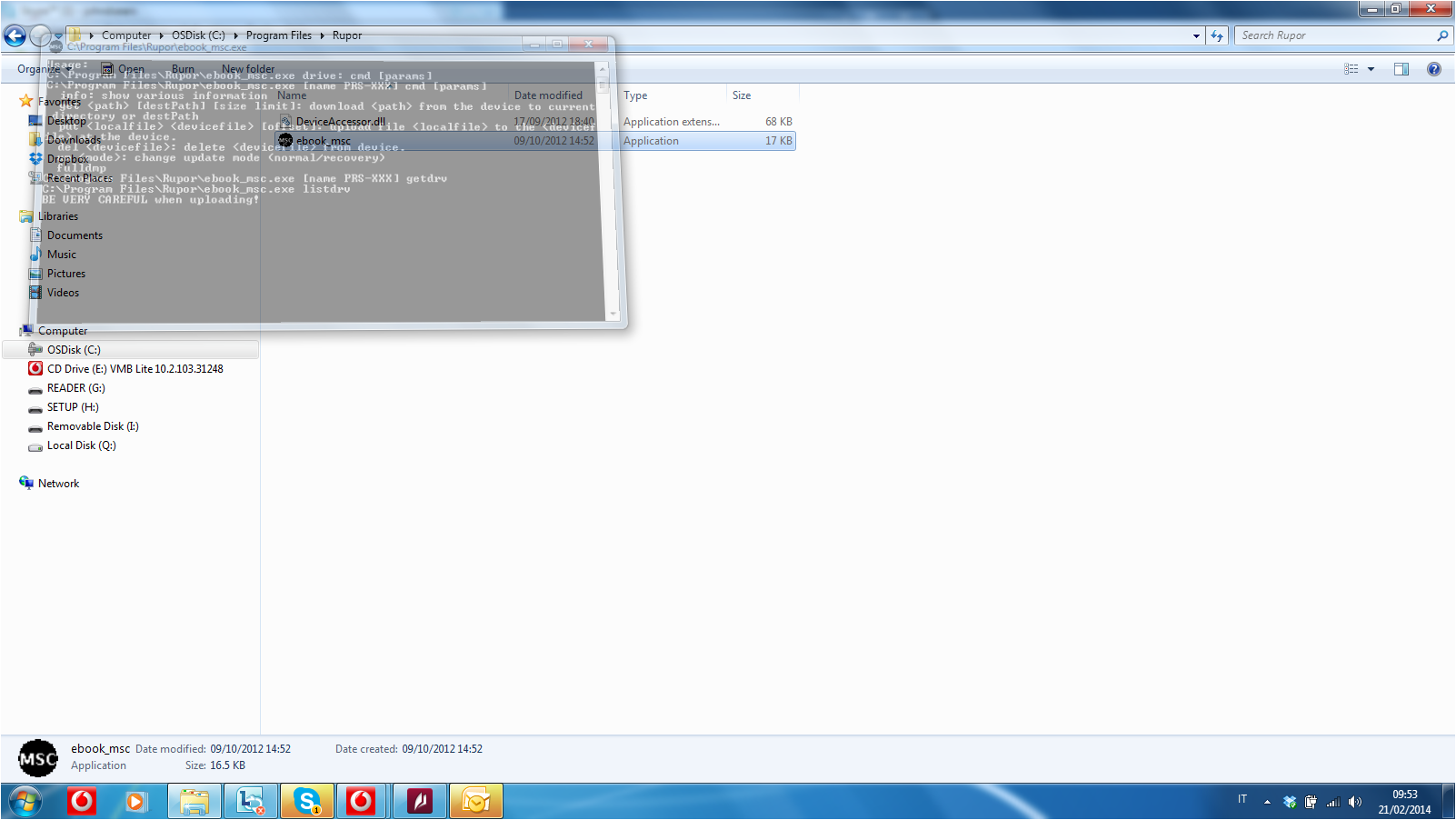Open Windows Explorer from the taskbar
This screenshot has width=1456, height=820.
click(x=194, y=801)
